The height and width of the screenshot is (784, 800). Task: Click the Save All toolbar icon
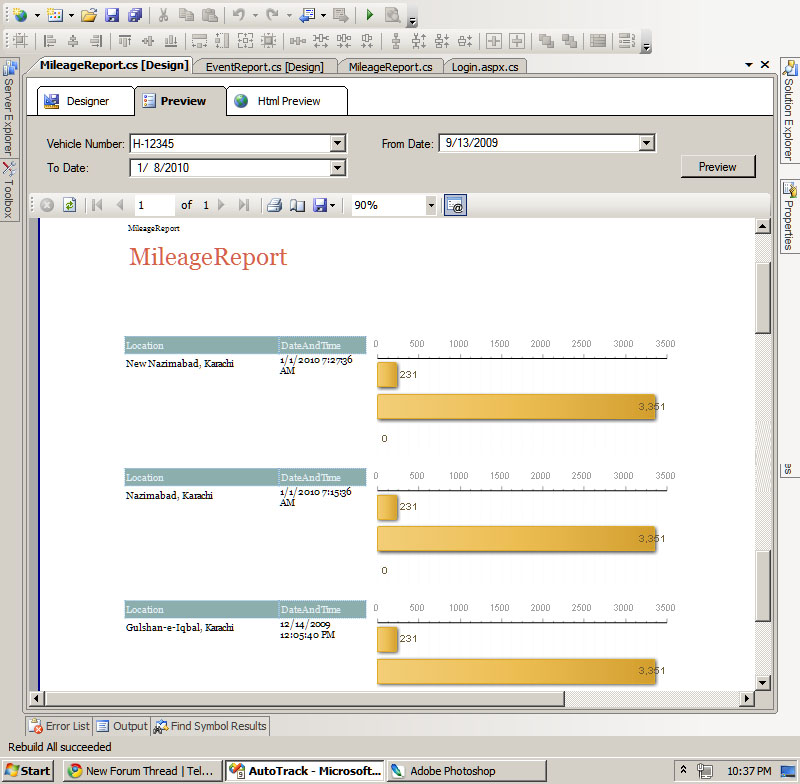pyautogui.click(x=135, y=15)
